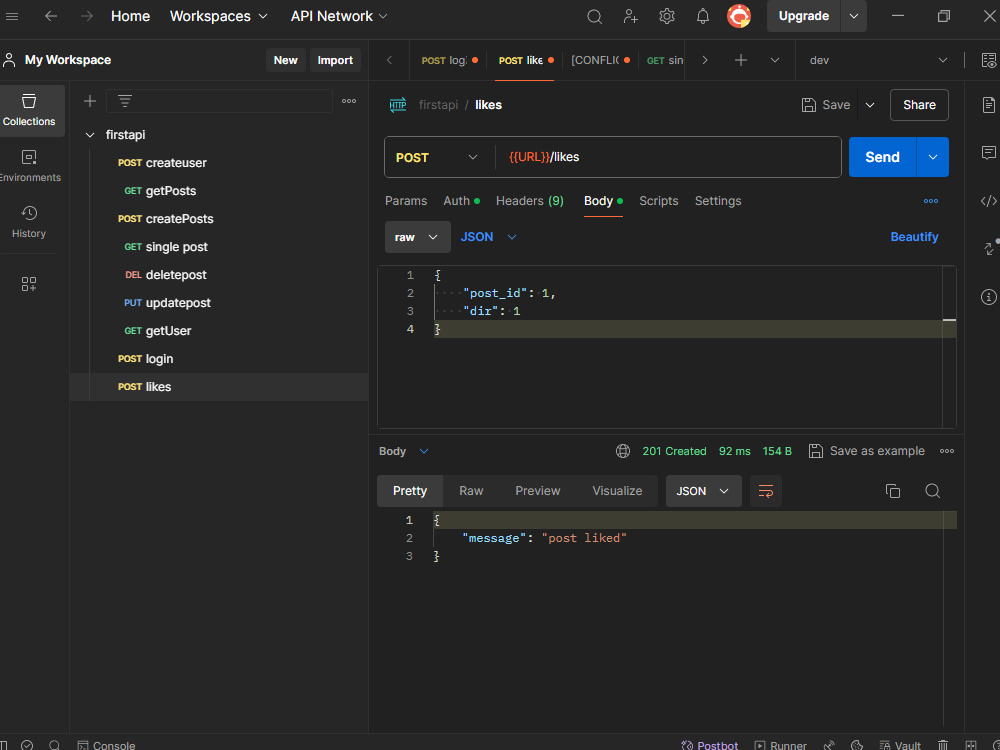
Task: Open response more options (three dots)
Action: click(947, 451)
